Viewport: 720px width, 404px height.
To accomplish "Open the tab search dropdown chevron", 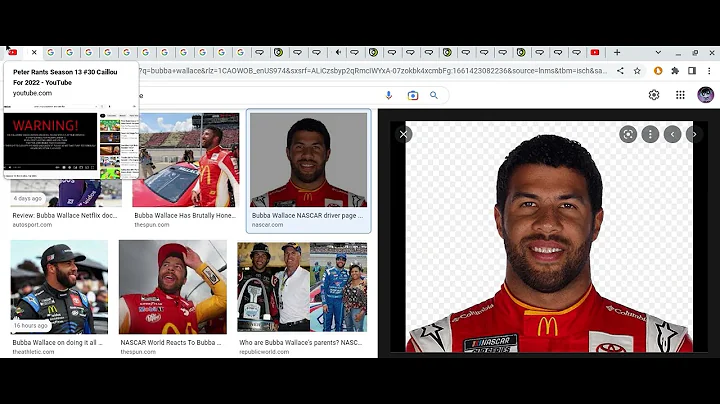I will coord(658,52).
